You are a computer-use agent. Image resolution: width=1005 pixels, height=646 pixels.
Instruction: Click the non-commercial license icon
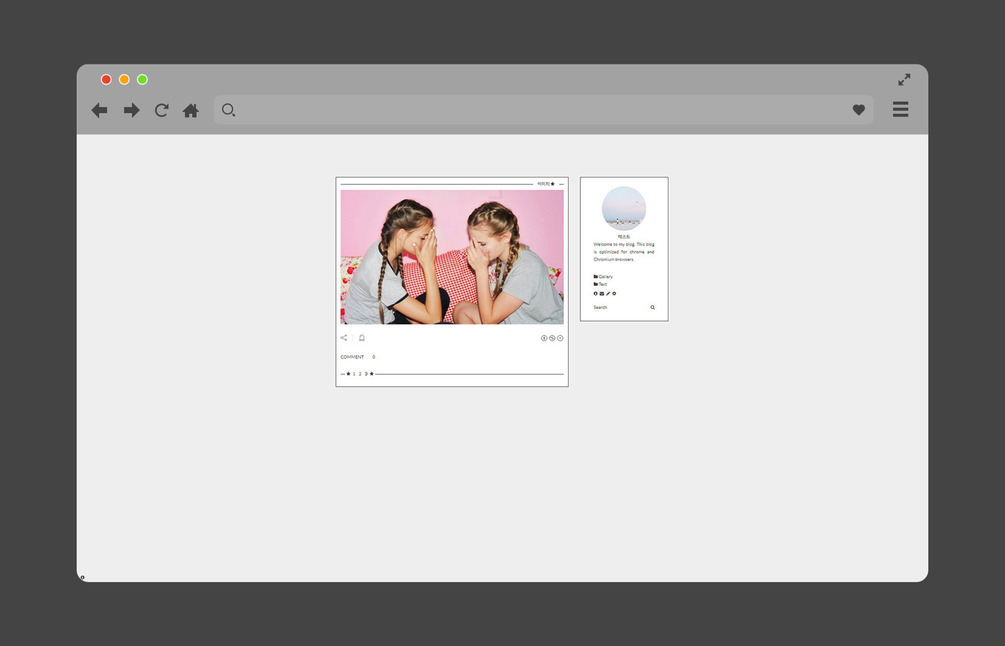552,338
